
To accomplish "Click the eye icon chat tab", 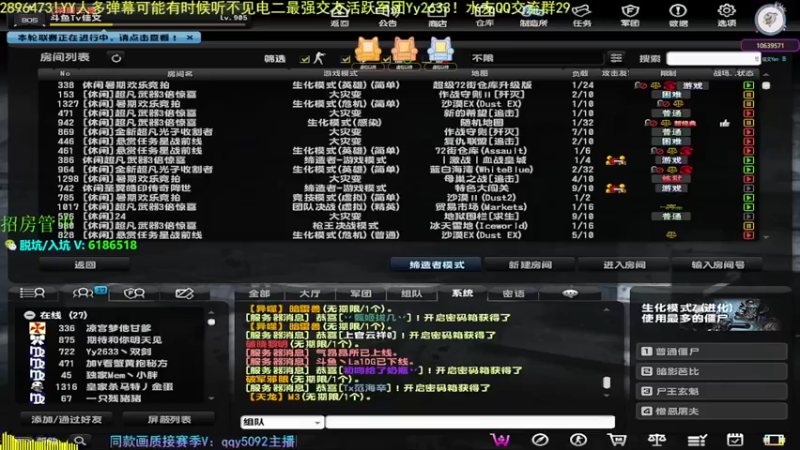I will click(570, 293).
